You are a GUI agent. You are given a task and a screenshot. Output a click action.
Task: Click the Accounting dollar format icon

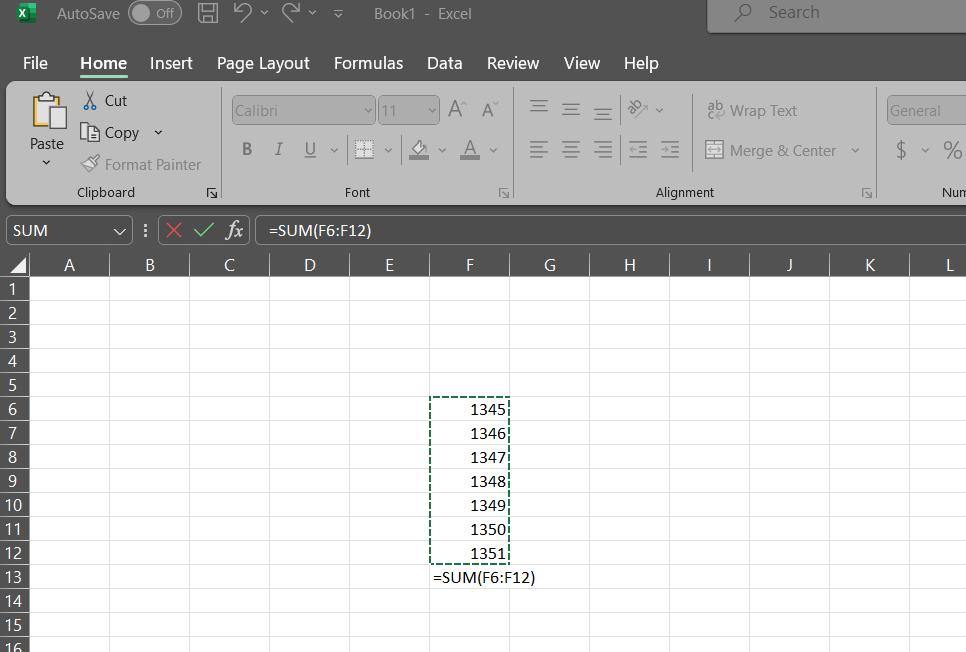coord(901,150)
